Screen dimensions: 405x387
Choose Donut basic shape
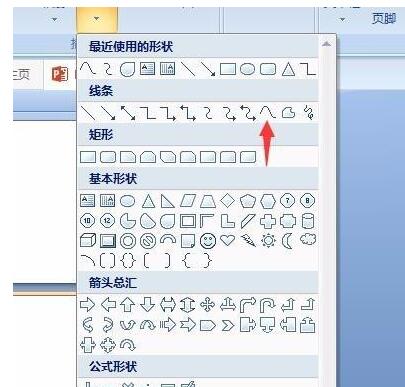click(x=128, y=241)
